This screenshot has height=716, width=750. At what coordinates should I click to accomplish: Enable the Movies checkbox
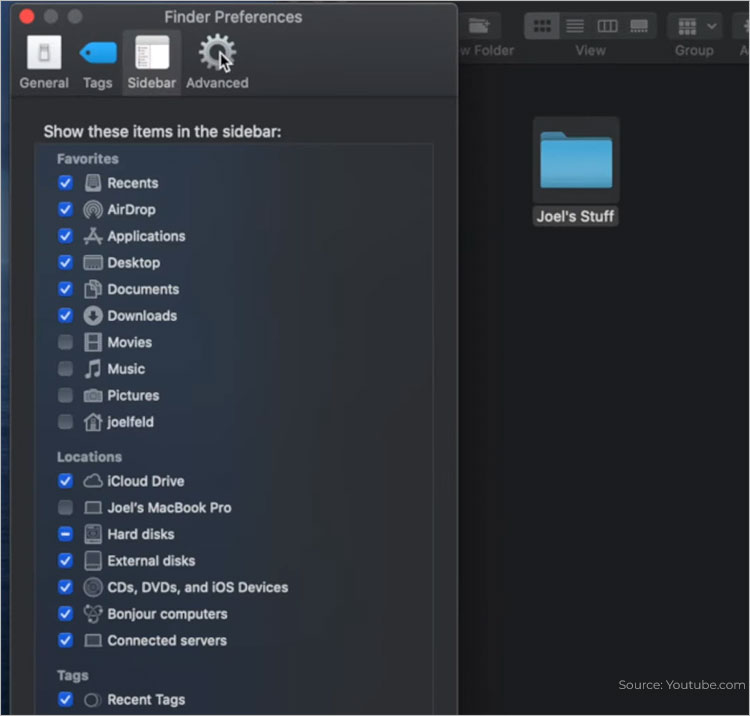(66, 342)
